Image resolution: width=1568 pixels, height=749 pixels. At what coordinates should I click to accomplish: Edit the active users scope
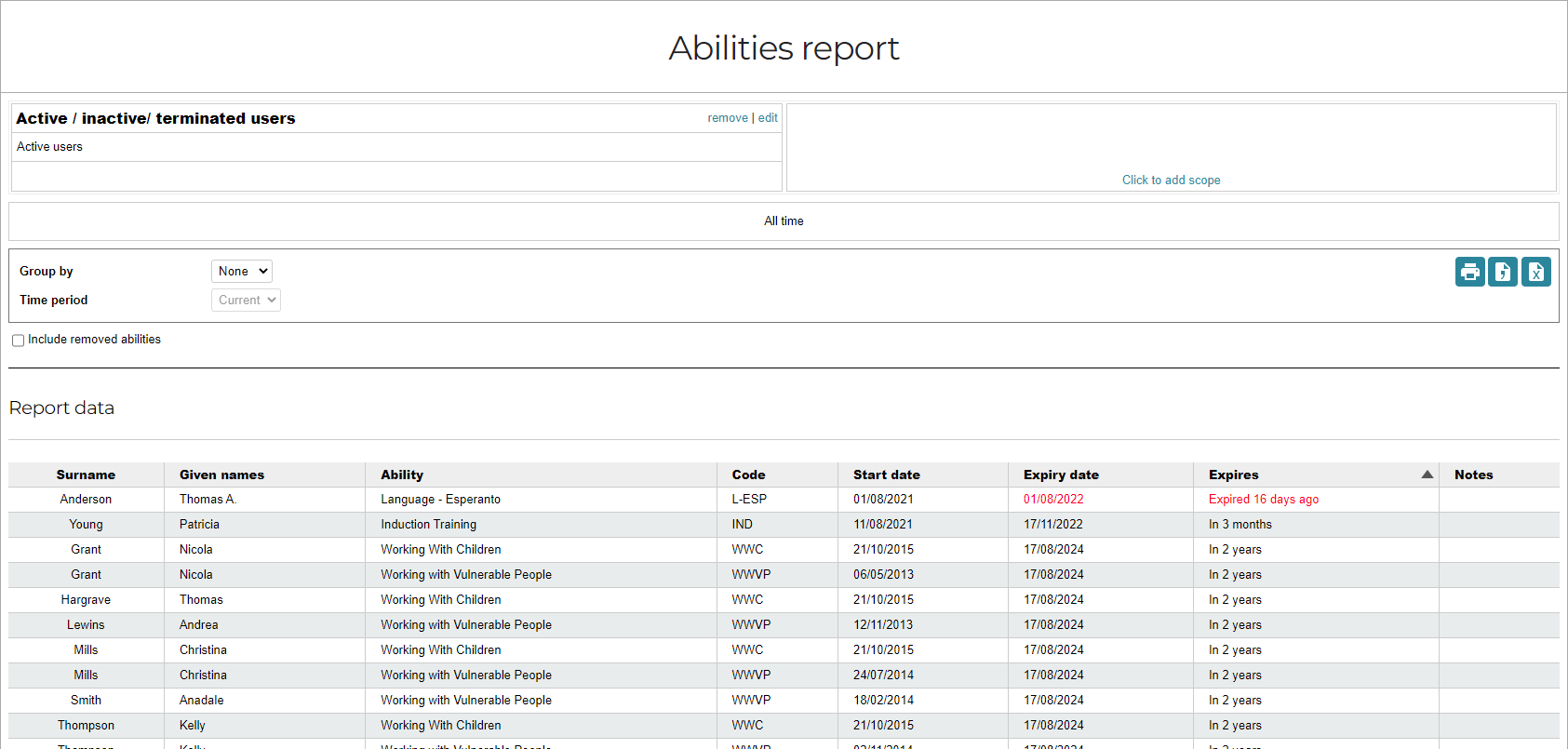coord(768,118)
